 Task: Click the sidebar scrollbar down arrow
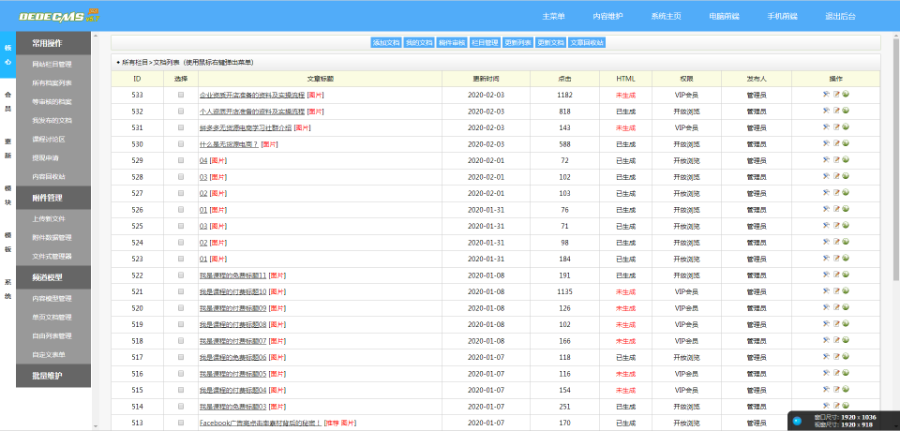click(96, 425)
